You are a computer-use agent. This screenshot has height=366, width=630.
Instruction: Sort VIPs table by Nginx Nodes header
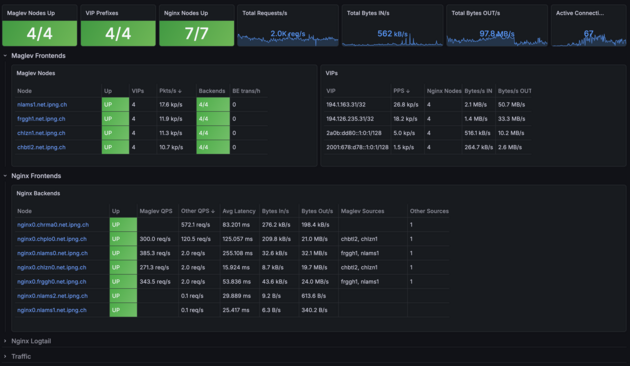(x=444, y=91)
